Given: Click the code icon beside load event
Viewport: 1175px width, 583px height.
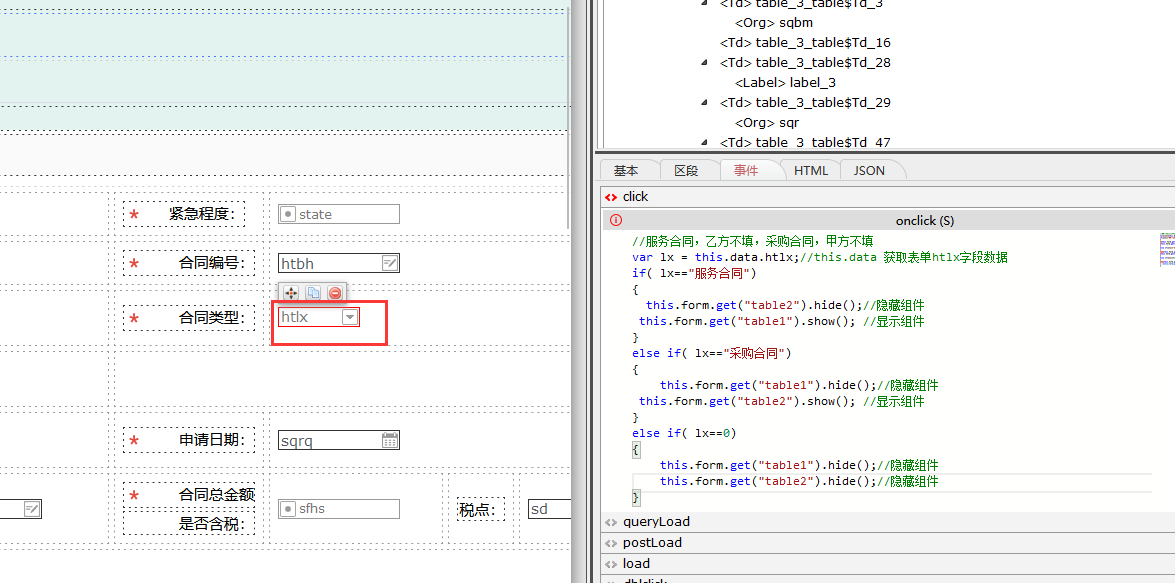Looking at the screenshot, I should point(611,564).
